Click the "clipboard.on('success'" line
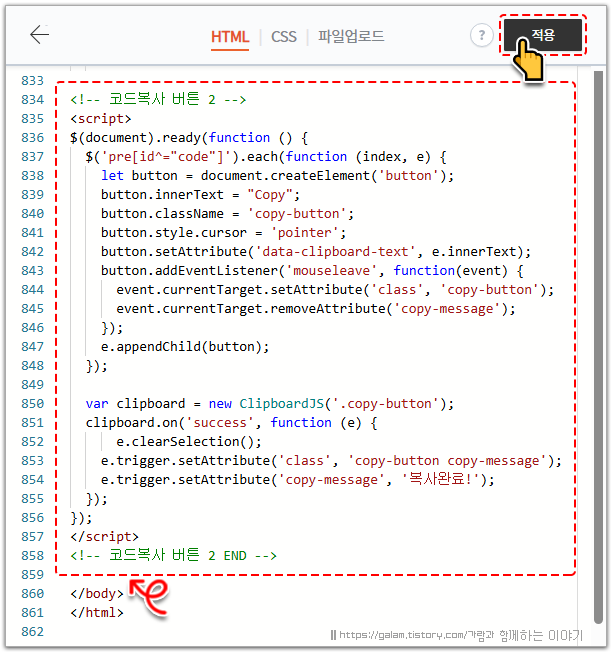The image size is (612, 652). point(231,423)
